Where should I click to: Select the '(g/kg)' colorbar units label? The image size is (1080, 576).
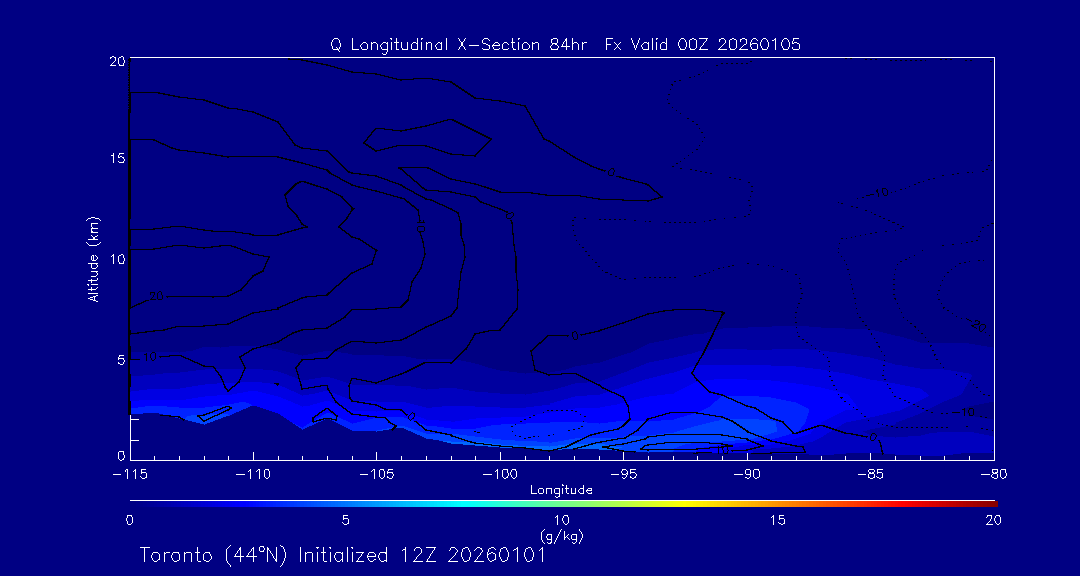[561, 535]
